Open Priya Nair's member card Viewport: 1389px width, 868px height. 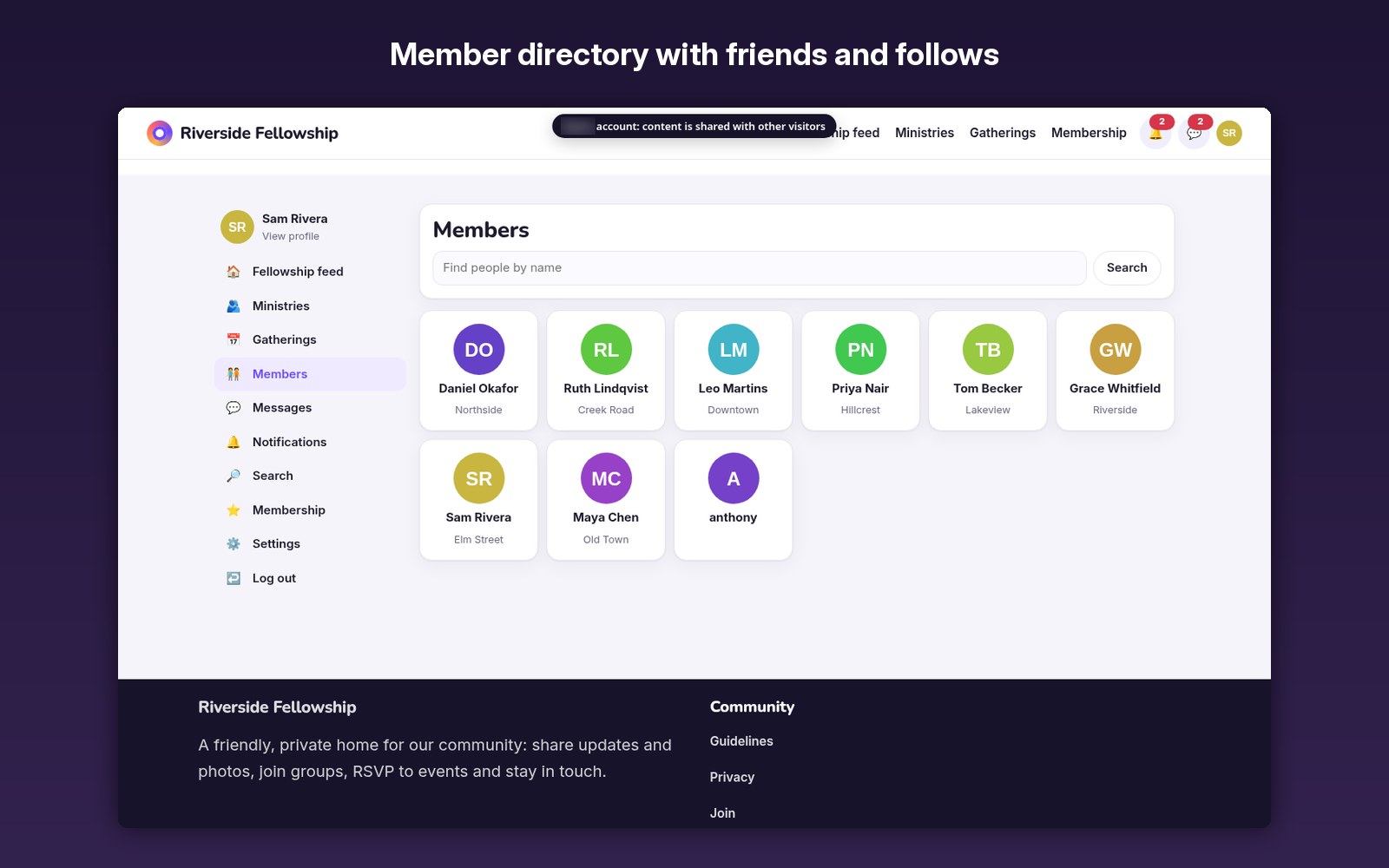click(860, 371)
